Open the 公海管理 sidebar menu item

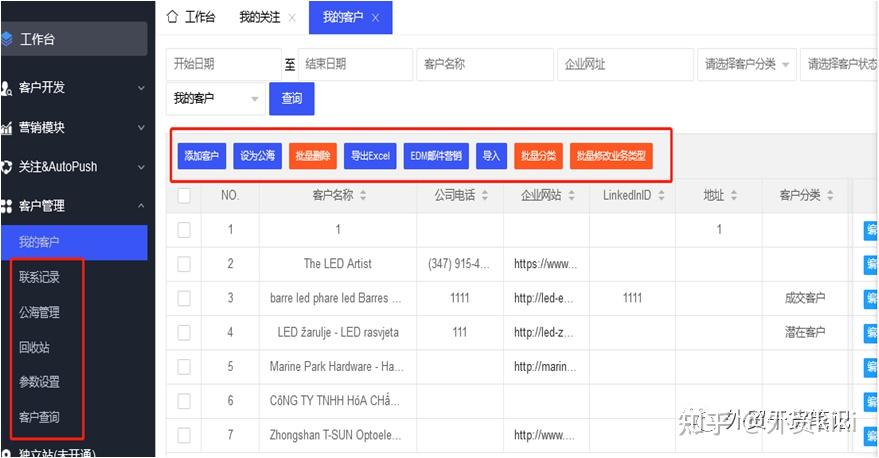40,312
